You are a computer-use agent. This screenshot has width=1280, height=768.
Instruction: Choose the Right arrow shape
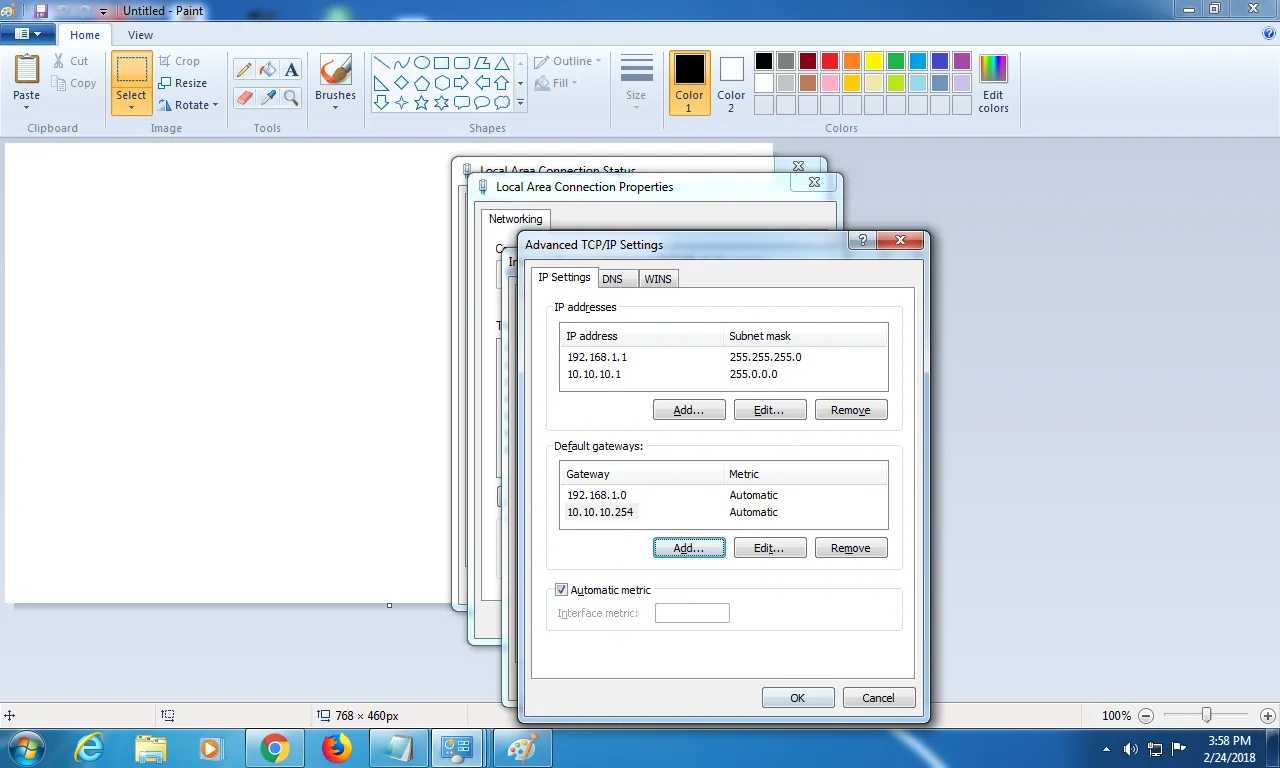tap(462, 83)
